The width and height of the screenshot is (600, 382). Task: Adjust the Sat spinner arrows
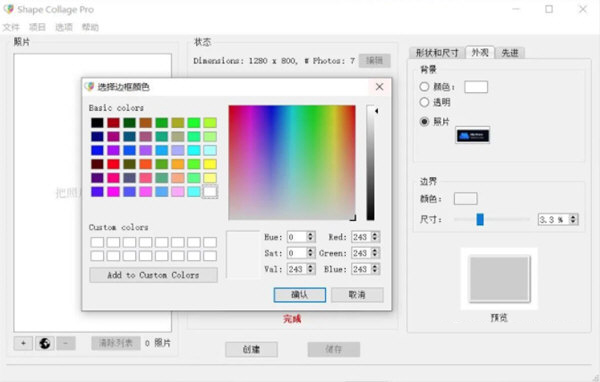[x=311, y=253]
